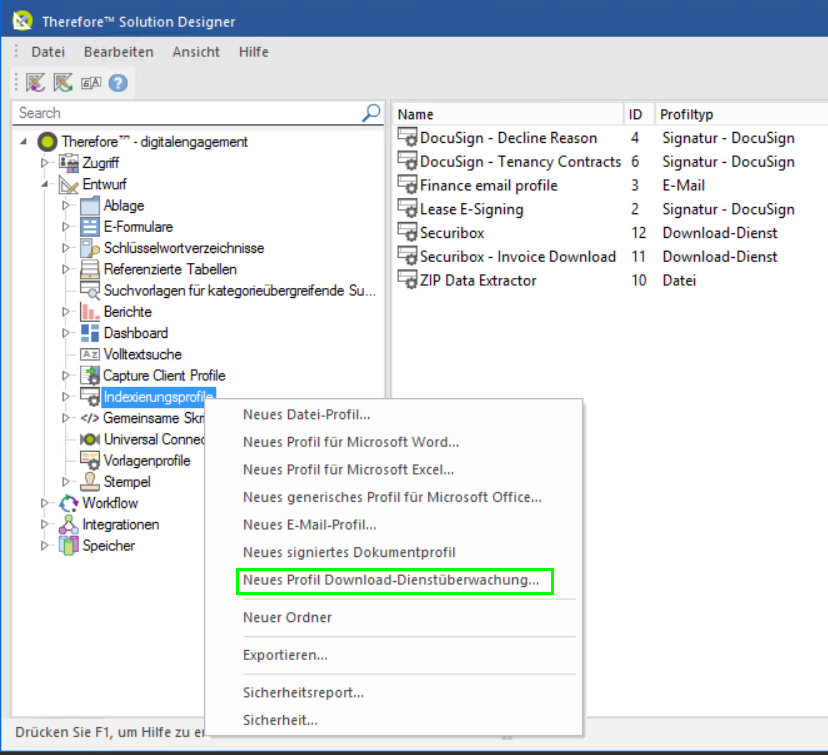Select the Lease E-Signing row
The image size is (828, 755).
point(610,209)
